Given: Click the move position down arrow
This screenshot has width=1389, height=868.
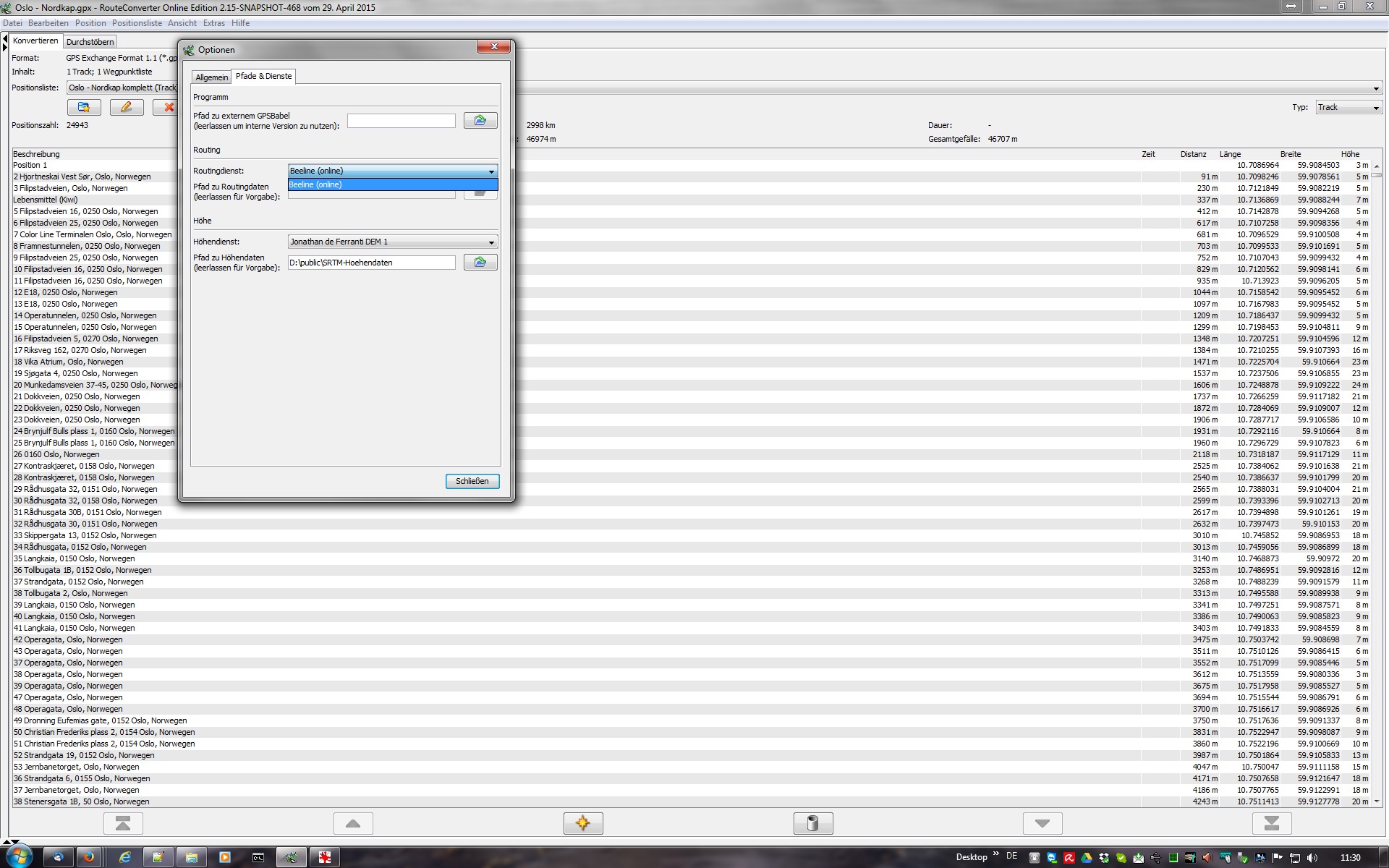Looking at the screenshot, I should 1042,823.
